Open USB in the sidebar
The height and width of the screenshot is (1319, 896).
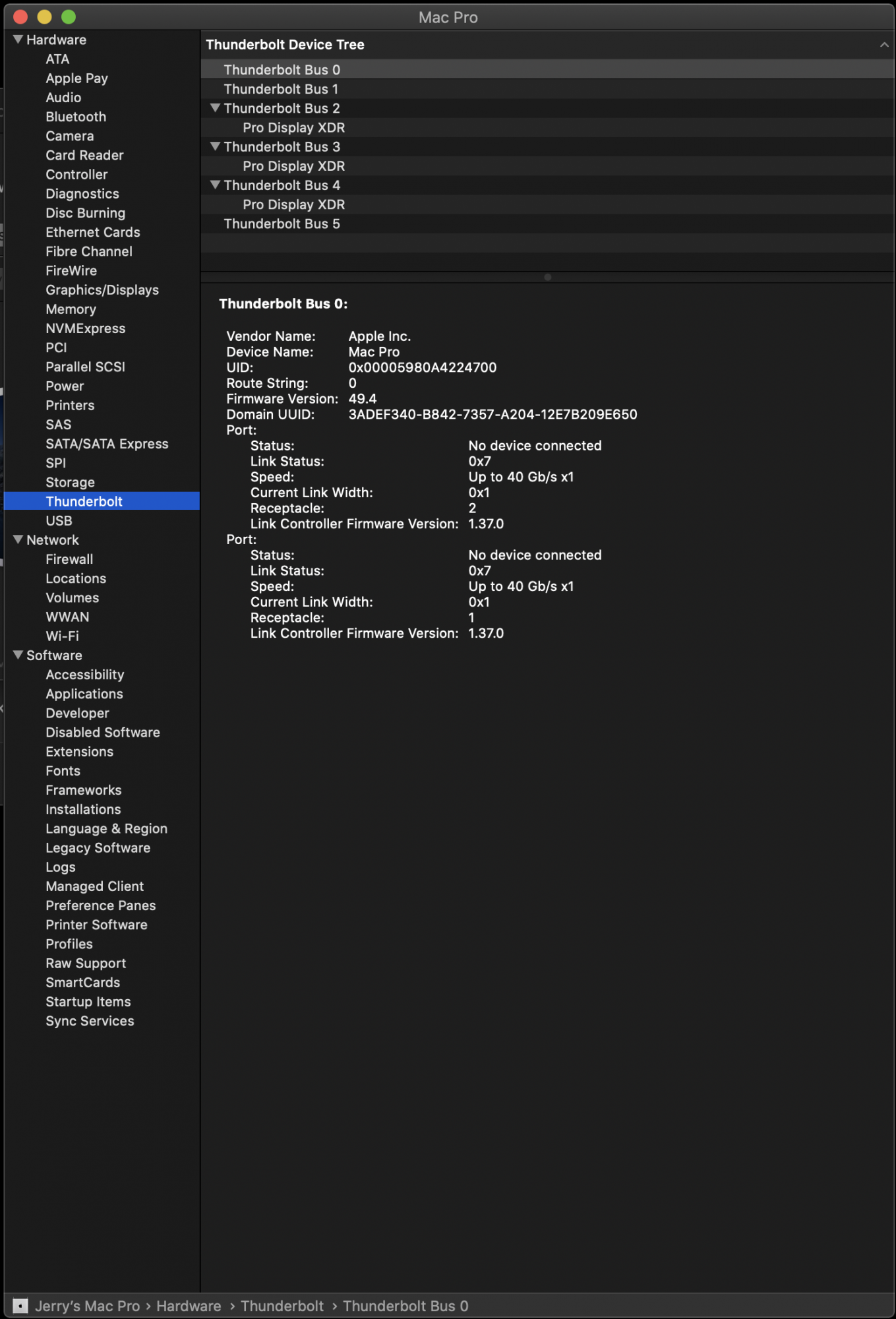(x=59, y=520)
